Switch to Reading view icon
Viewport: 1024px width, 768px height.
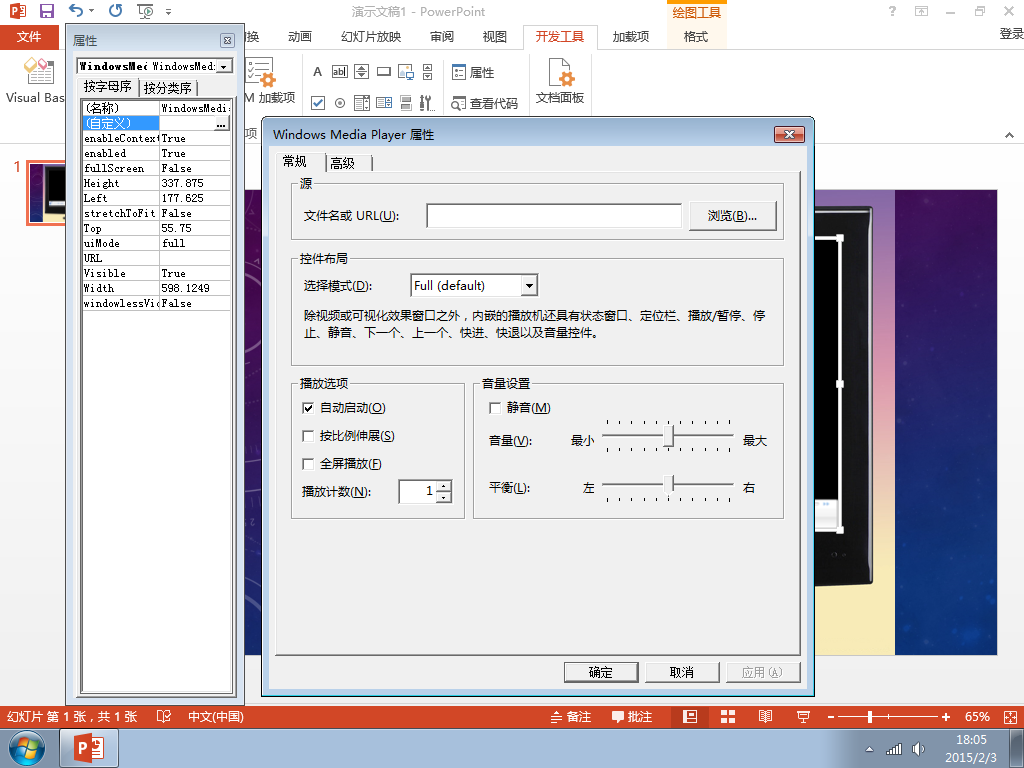pyautogui.click(x=765, y=717)
